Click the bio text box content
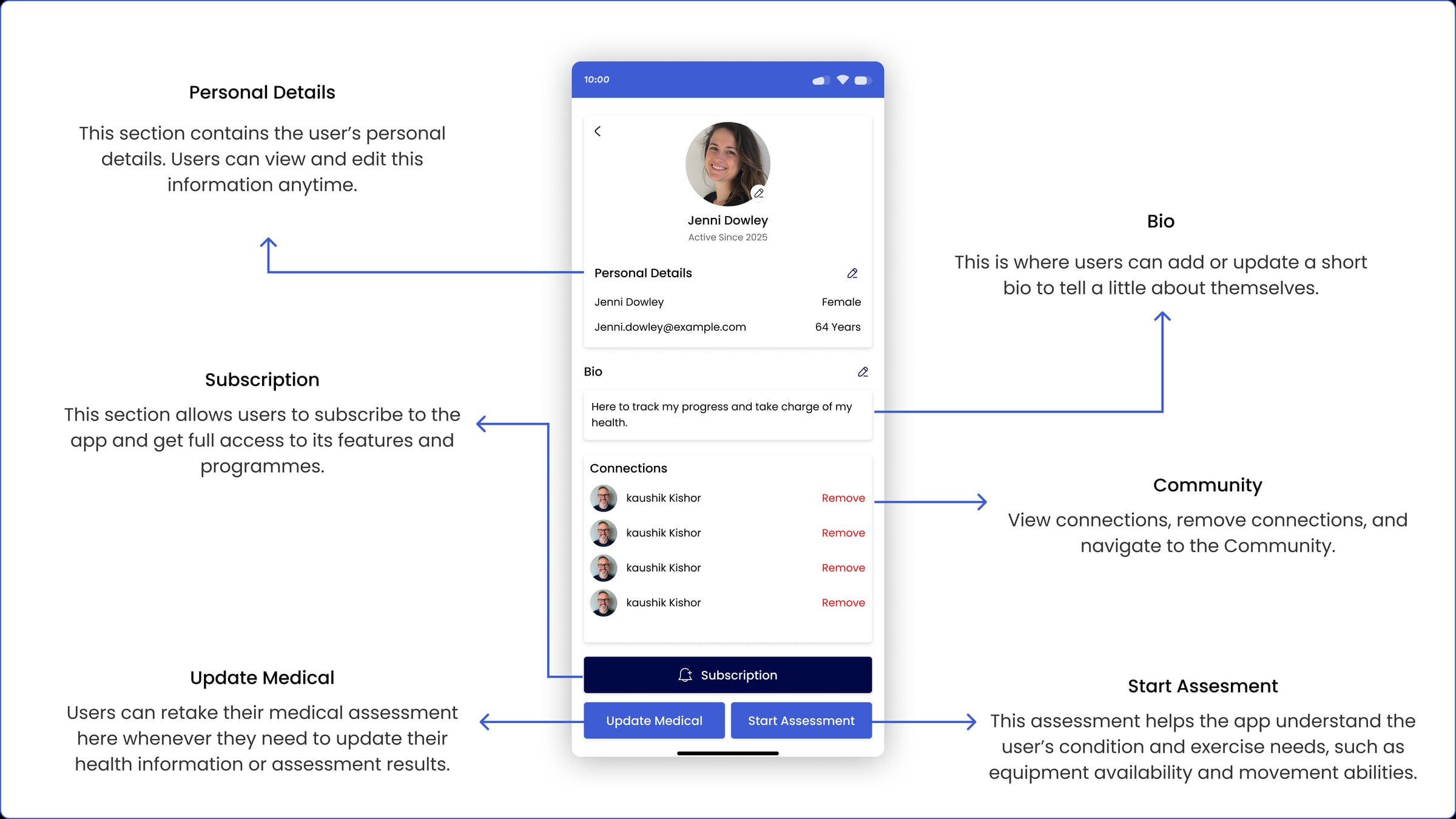This screenshot has width=1456, height=819. click(x=727, y=414)
